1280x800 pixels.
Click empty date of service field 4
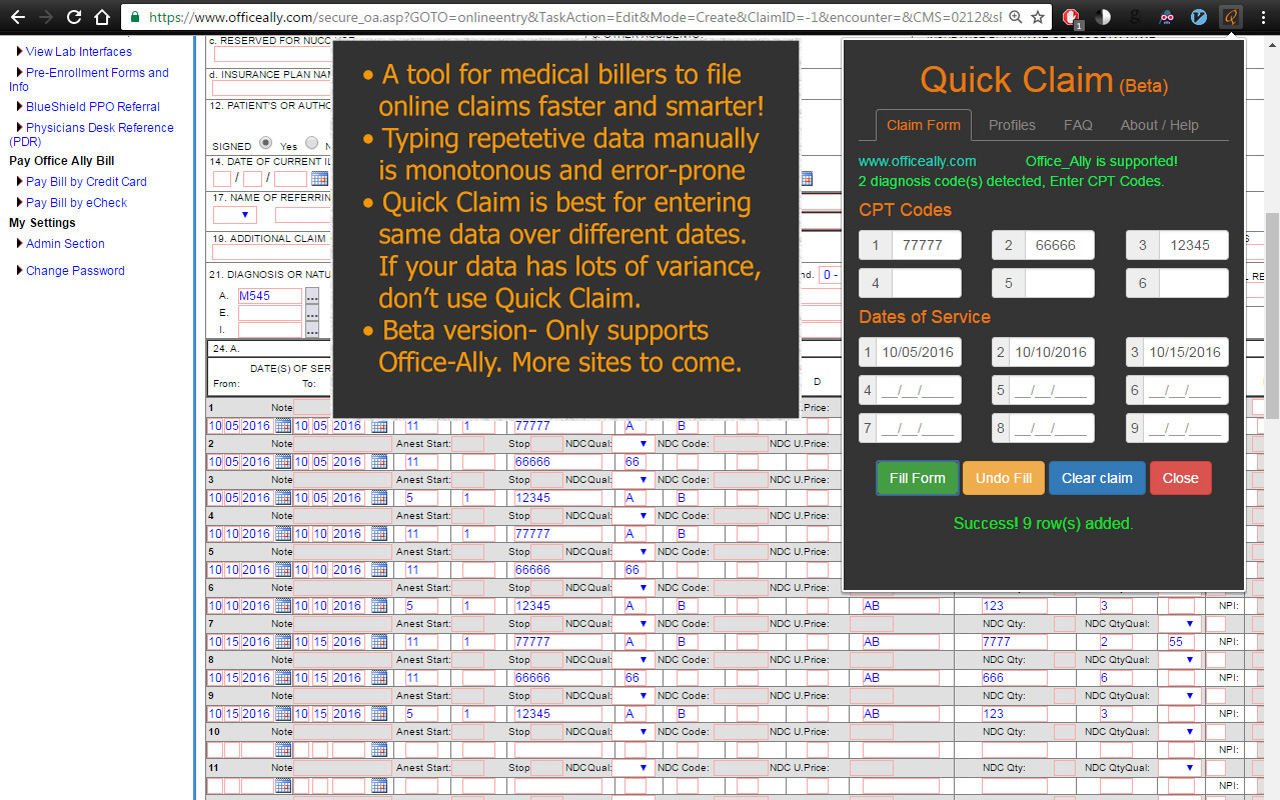pos(918,391)
